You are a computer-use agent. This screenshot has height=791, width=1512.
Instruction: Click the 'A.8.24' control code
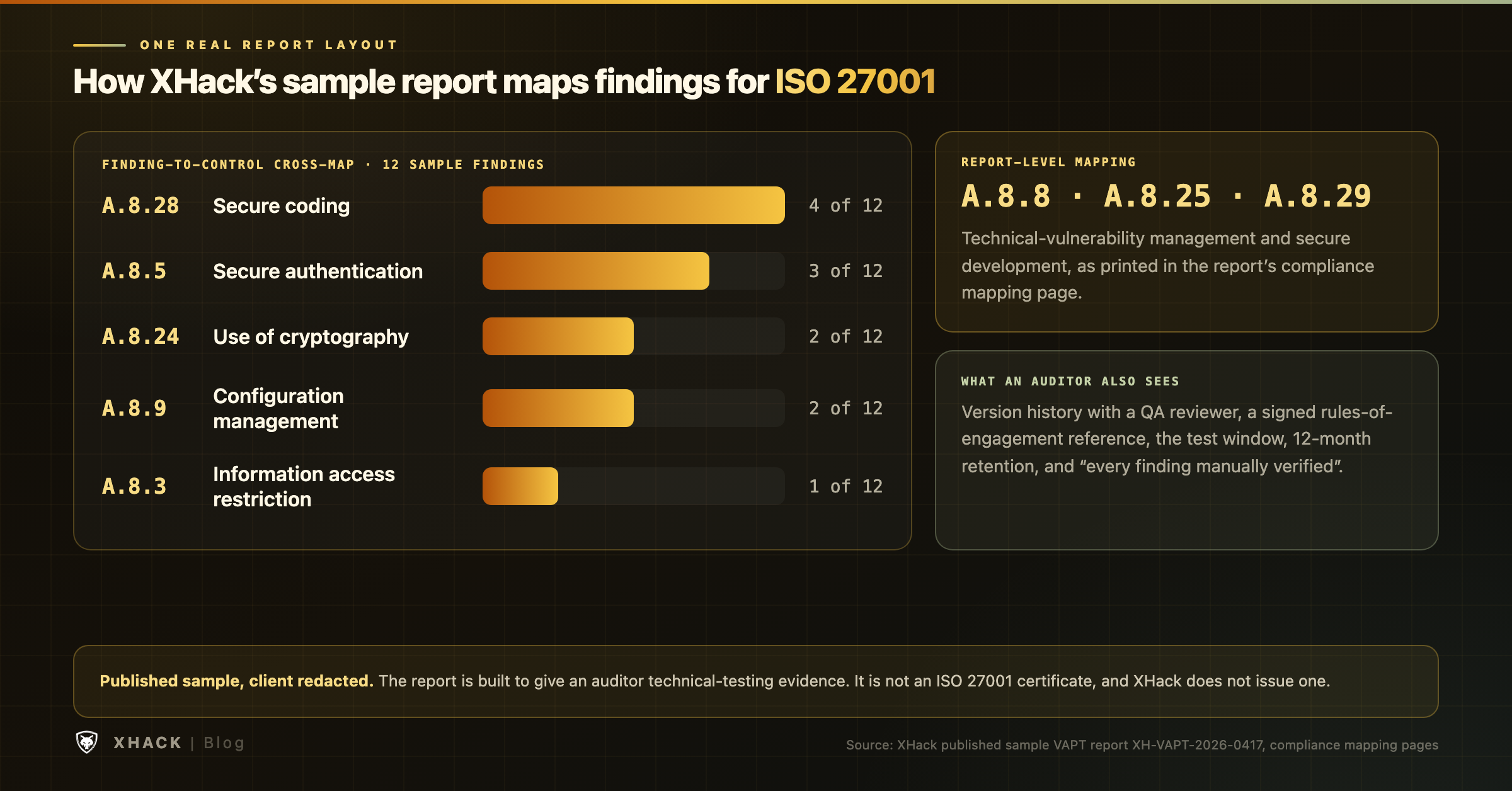click(140, 336)
